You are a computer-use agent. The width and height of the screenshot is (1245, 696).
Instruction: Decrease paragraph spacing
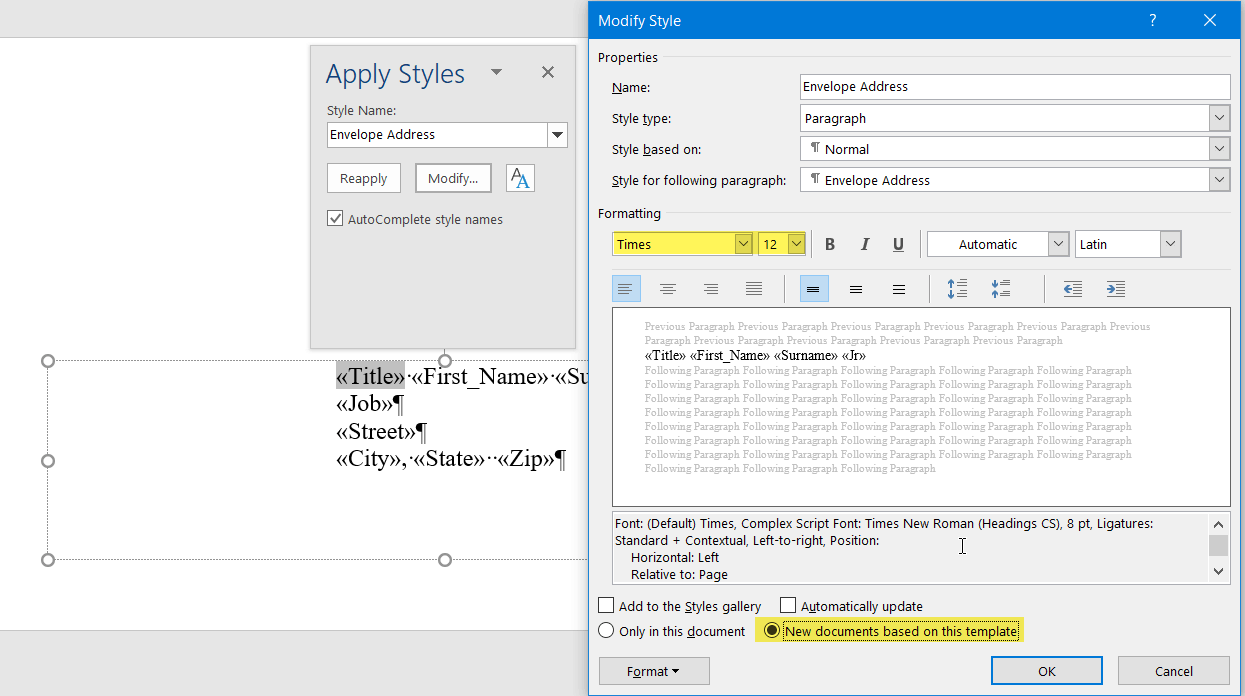pos(1000,289)
